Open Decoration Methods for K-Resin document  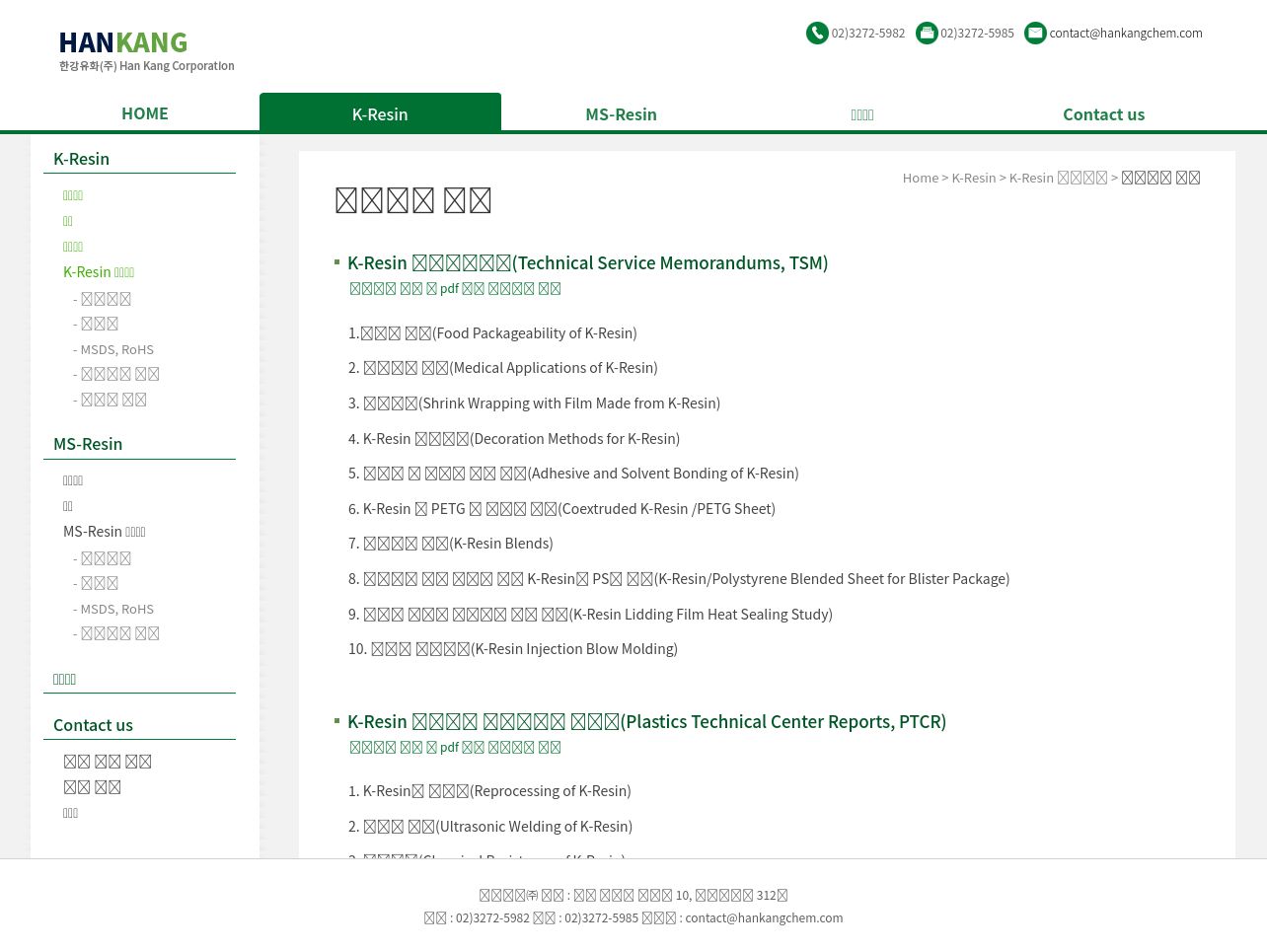pos(514,439)
